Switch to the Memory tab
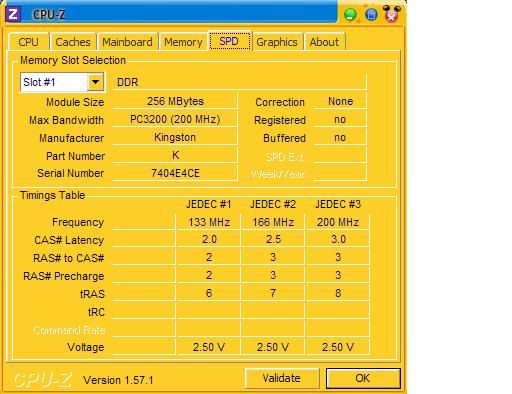This screenshot has height=394, width=512. click(183, 42)
